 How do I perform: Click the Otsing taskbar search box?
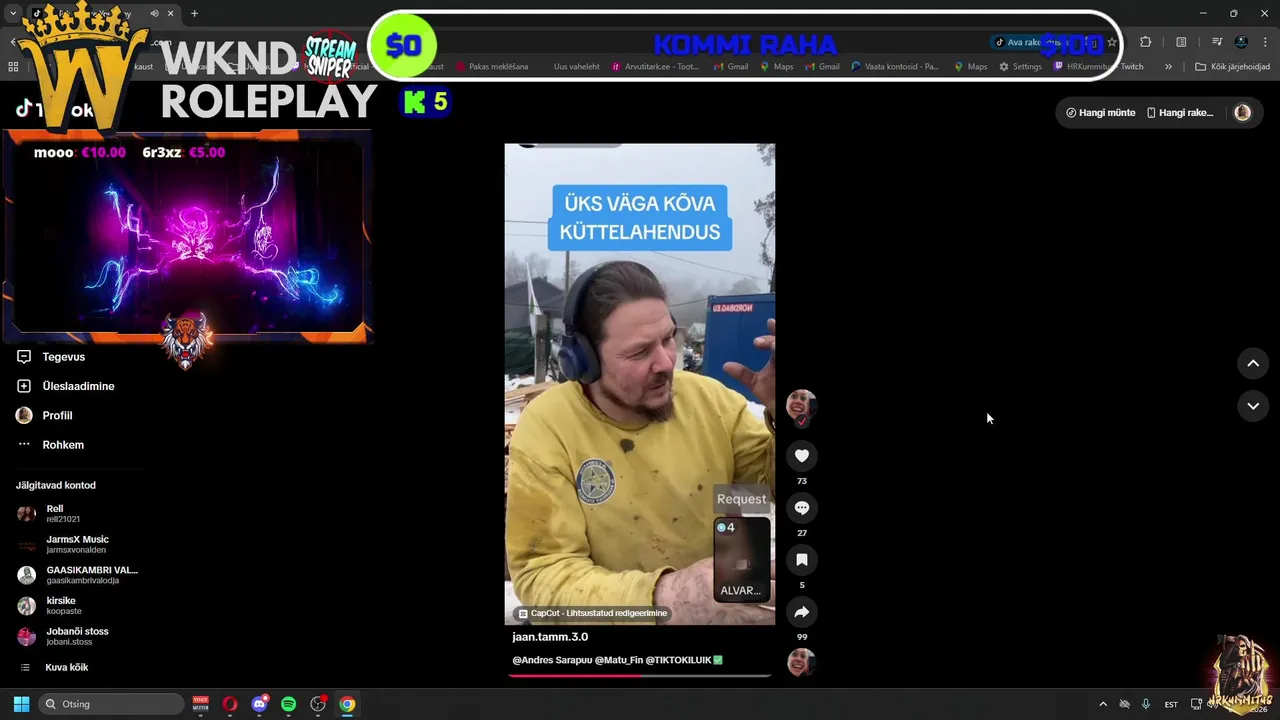[111, 704]
